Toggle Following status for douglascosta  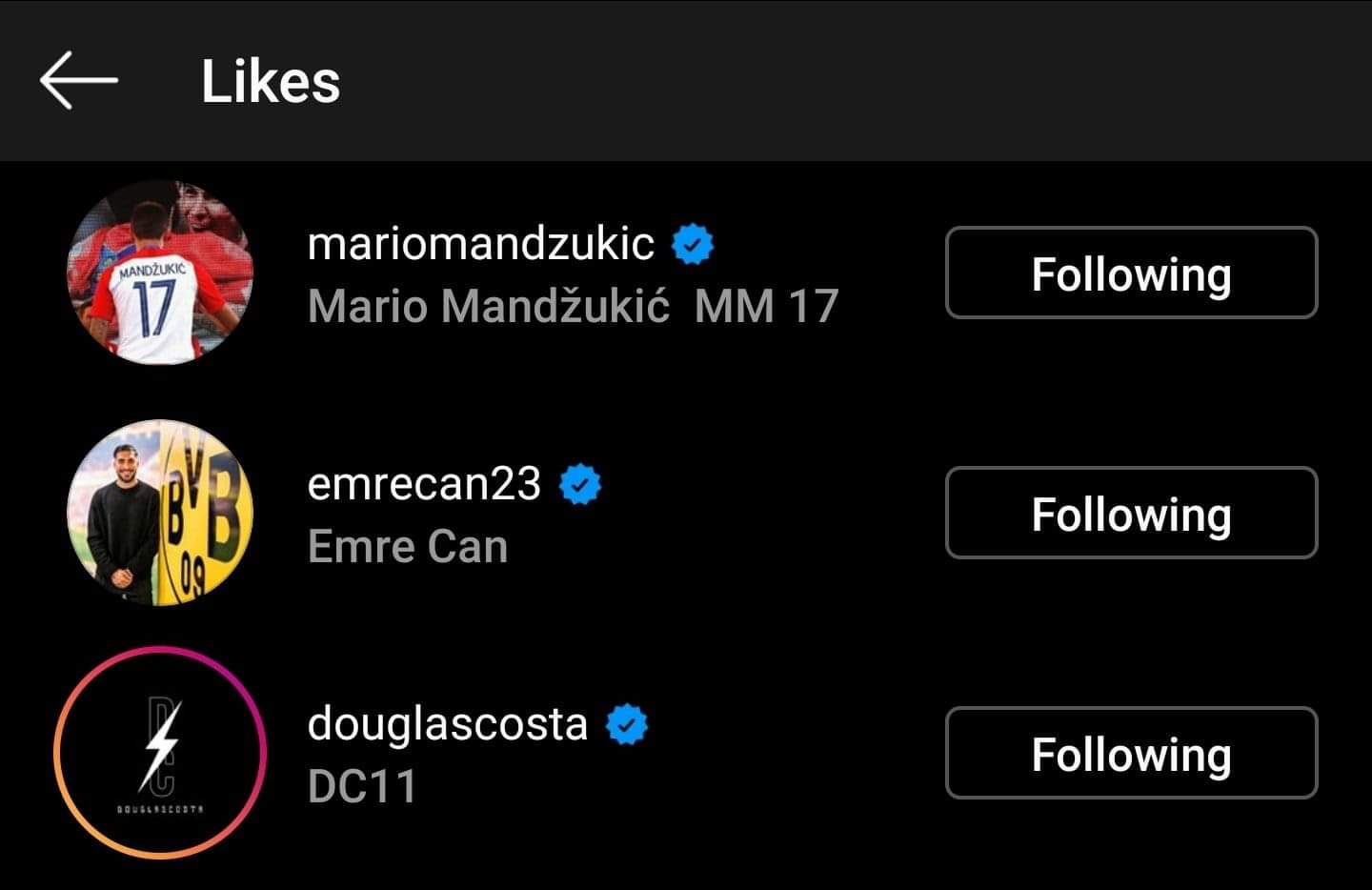pyautogui.click(x=1131, y=753)
